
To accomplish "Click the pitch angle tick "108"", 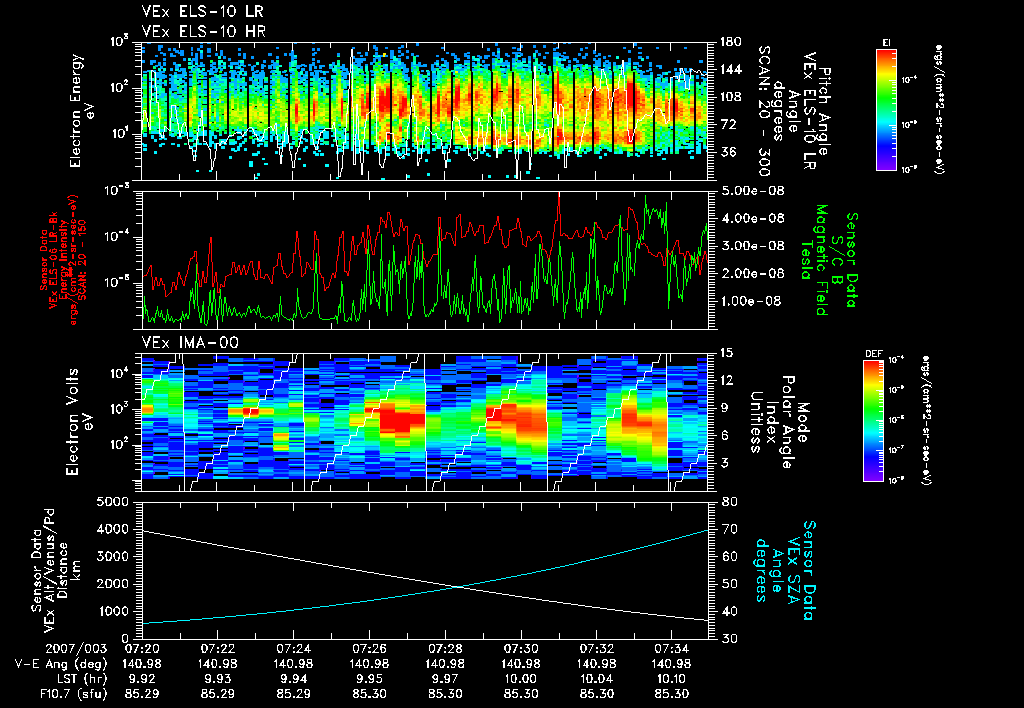I will click(x=730, y=97).
